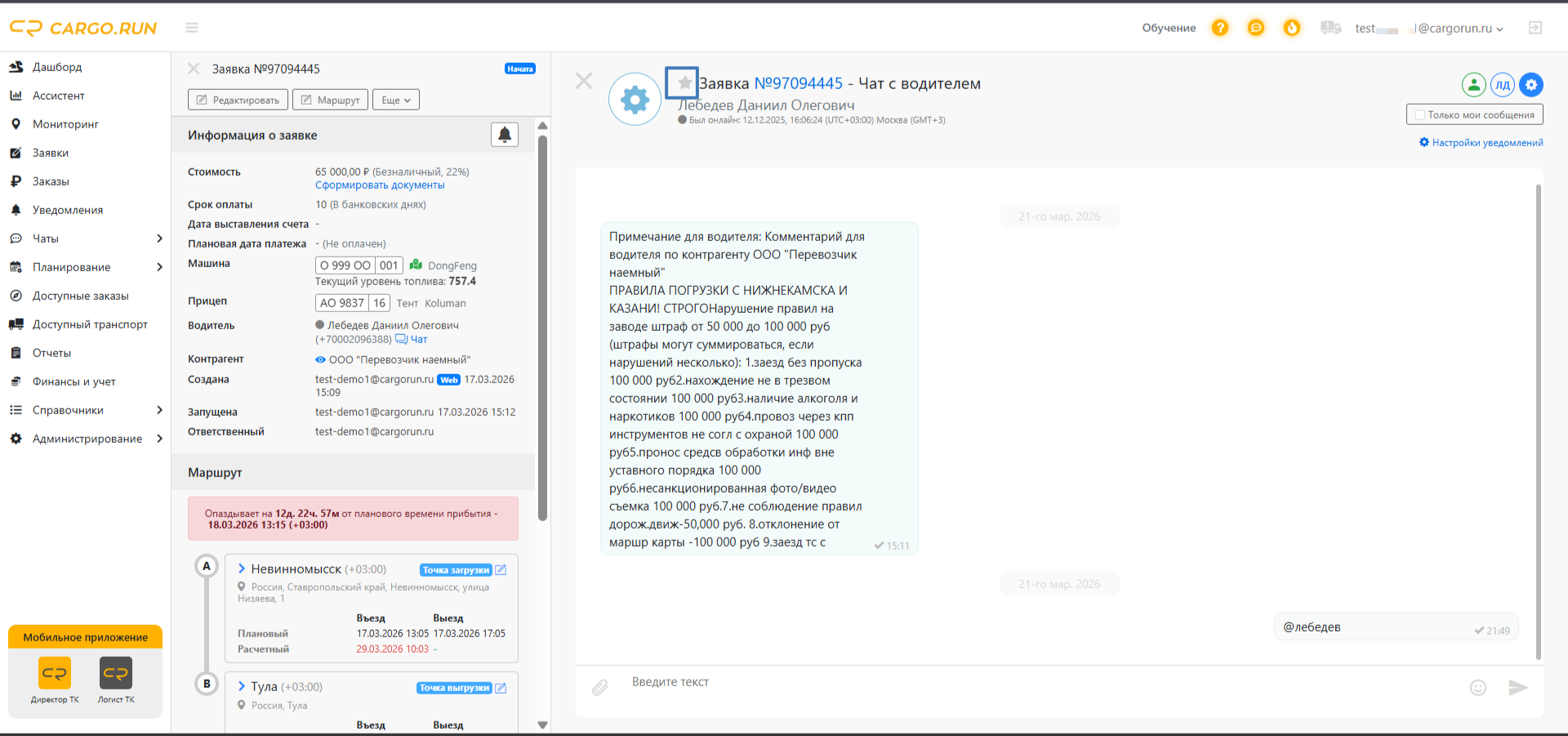The height and width of the screenshot is (736, 1568).
Task: Open the orange chat messages icon
Action: 1256,28
